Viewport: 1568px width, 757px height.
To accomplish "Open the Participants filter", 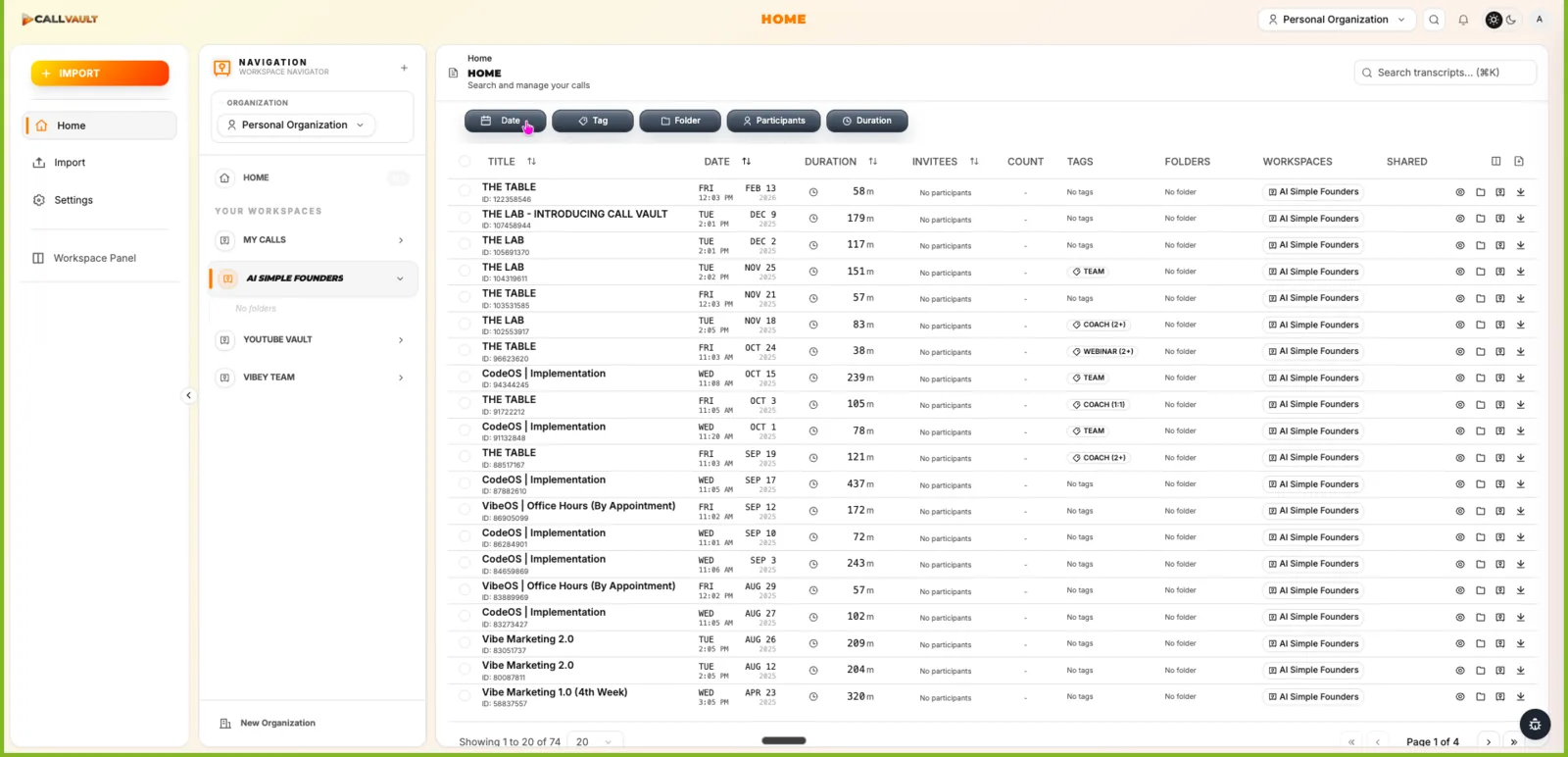I will point(773,121).
